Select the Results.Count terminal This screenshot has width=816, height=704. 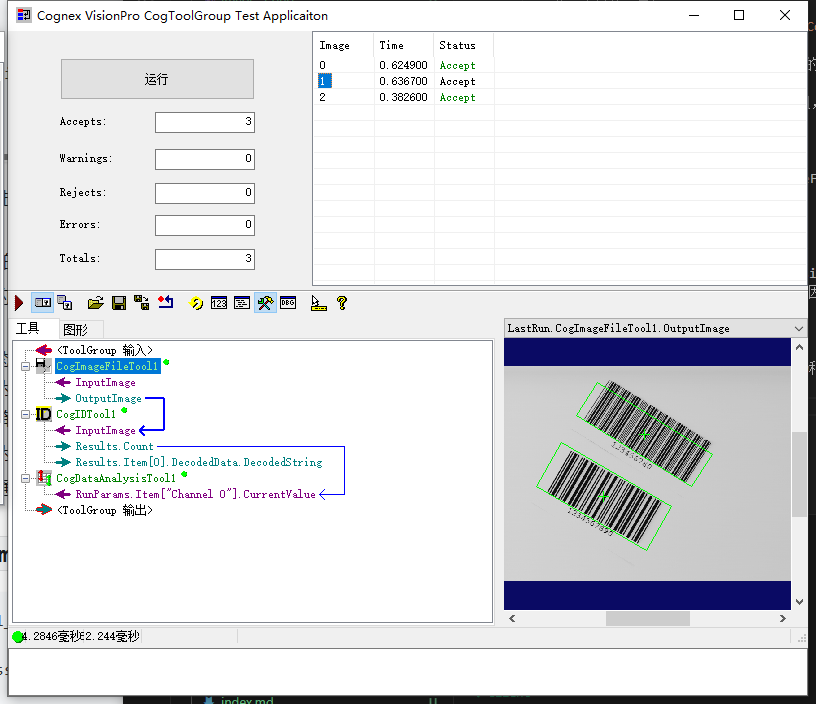(x=114, y=446)
